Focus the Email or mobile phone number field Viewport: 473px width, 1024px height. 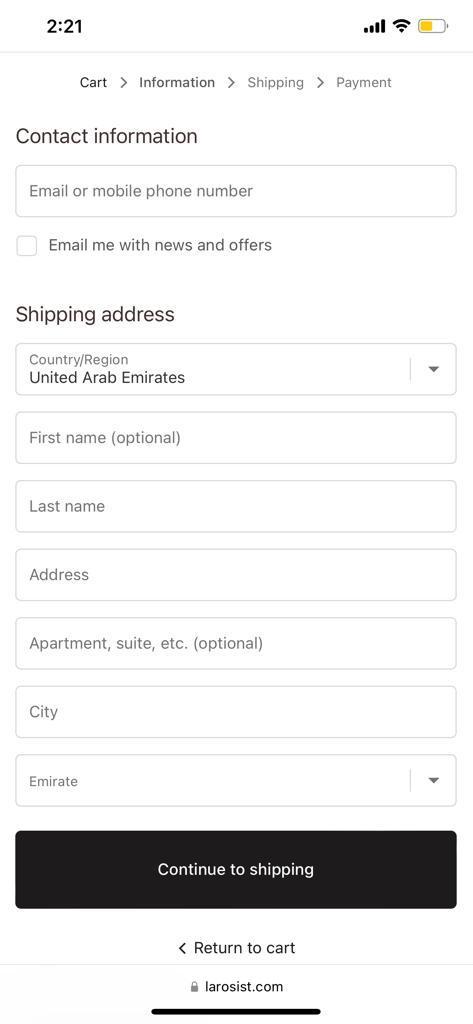[236, 191]
